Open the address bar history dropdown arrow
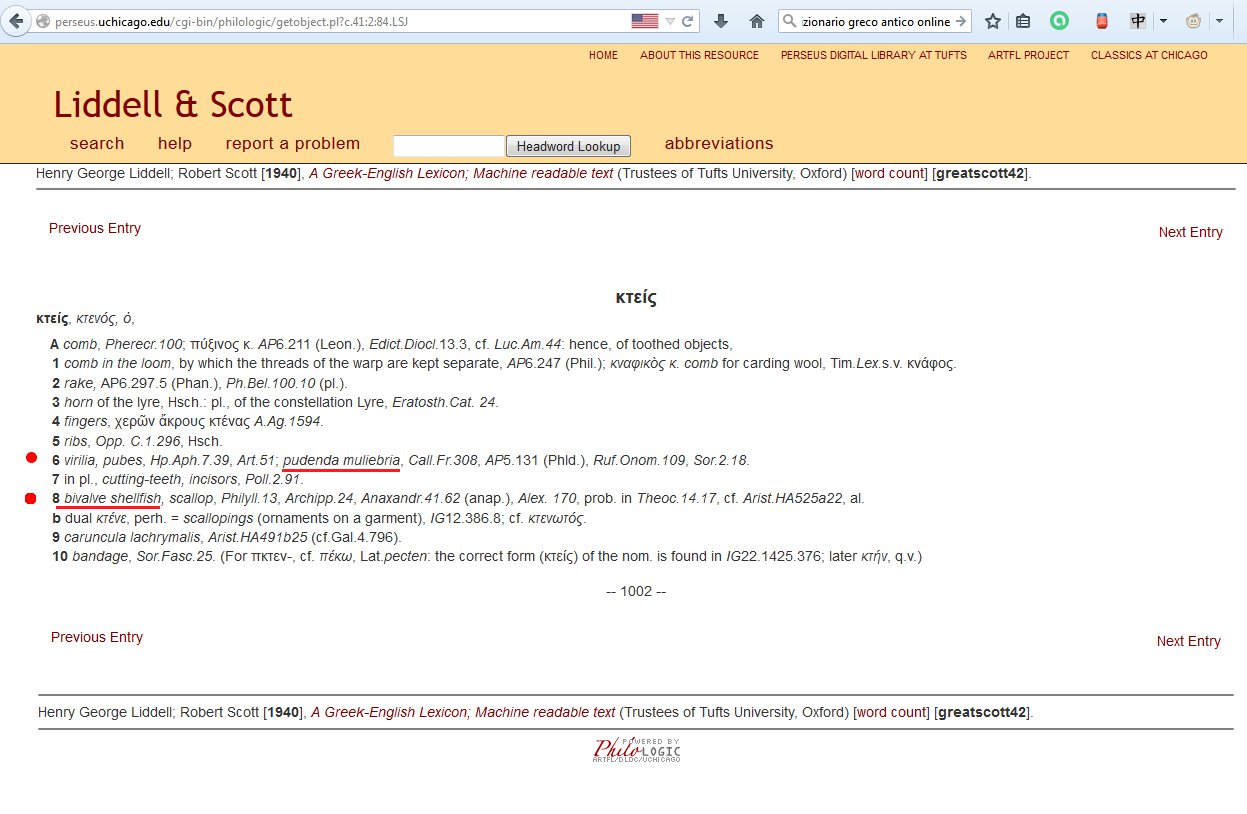The width and height of the screenshot is (1247, 814). pos(671,21)
